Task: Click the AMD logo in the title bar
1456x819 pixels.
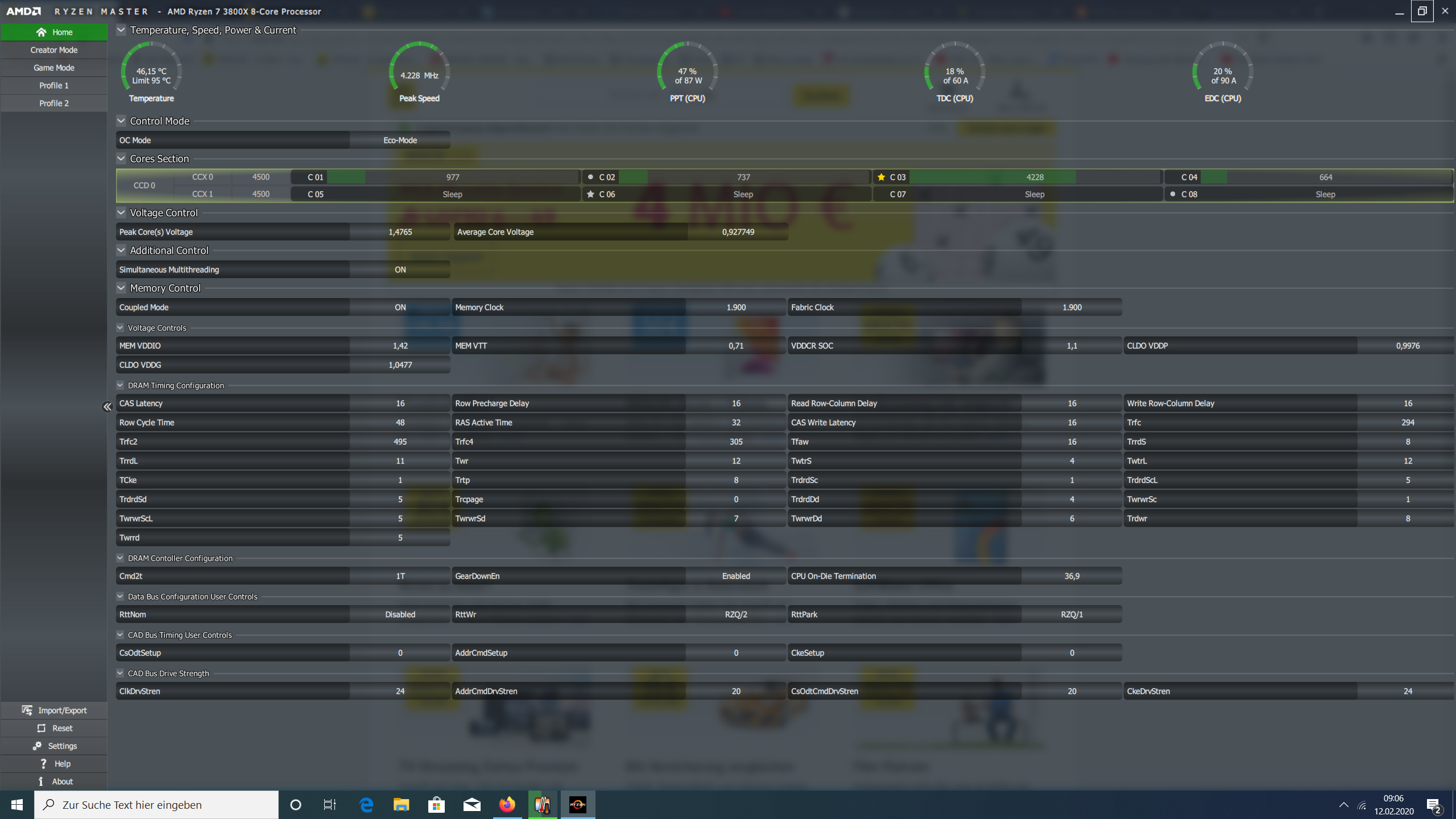Action: tap(24, 11)
